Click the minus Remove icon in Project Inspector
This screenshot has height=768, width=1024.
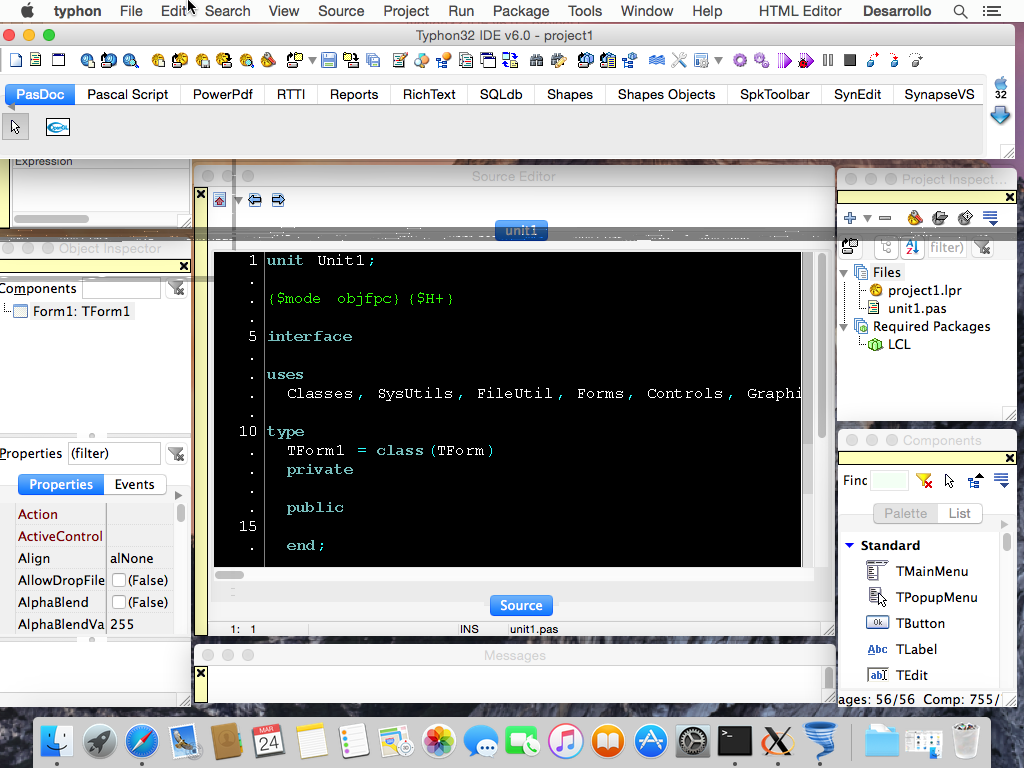click(885, 218)
